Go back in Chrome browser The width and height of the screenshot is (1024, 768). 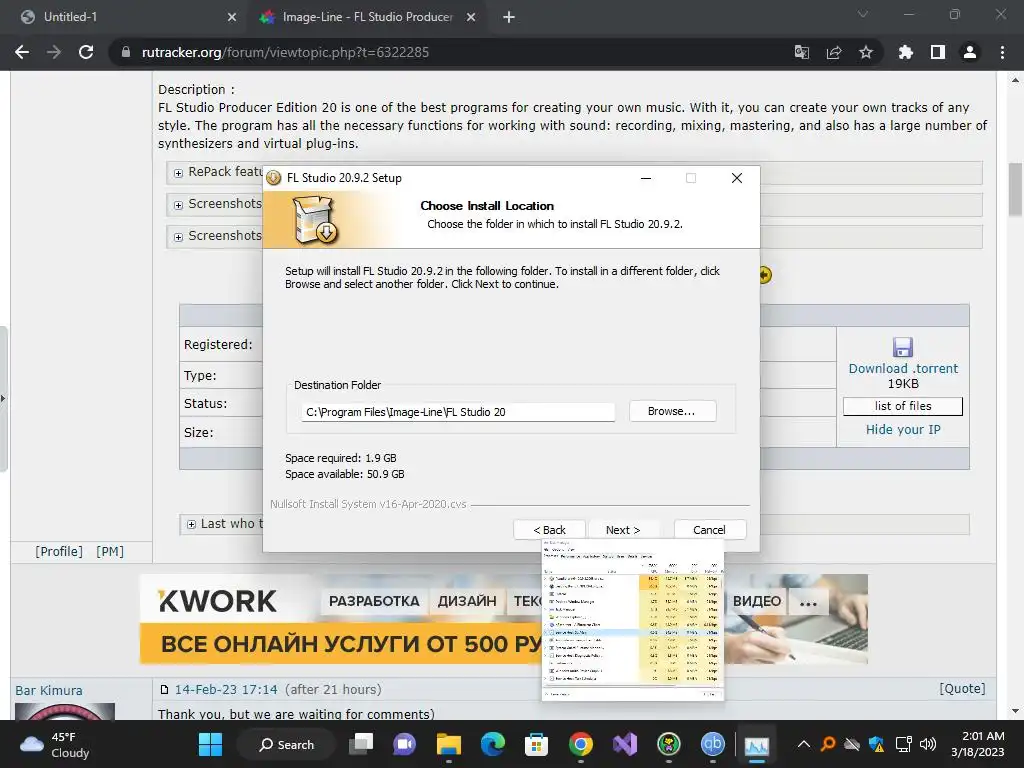[22, 52]
